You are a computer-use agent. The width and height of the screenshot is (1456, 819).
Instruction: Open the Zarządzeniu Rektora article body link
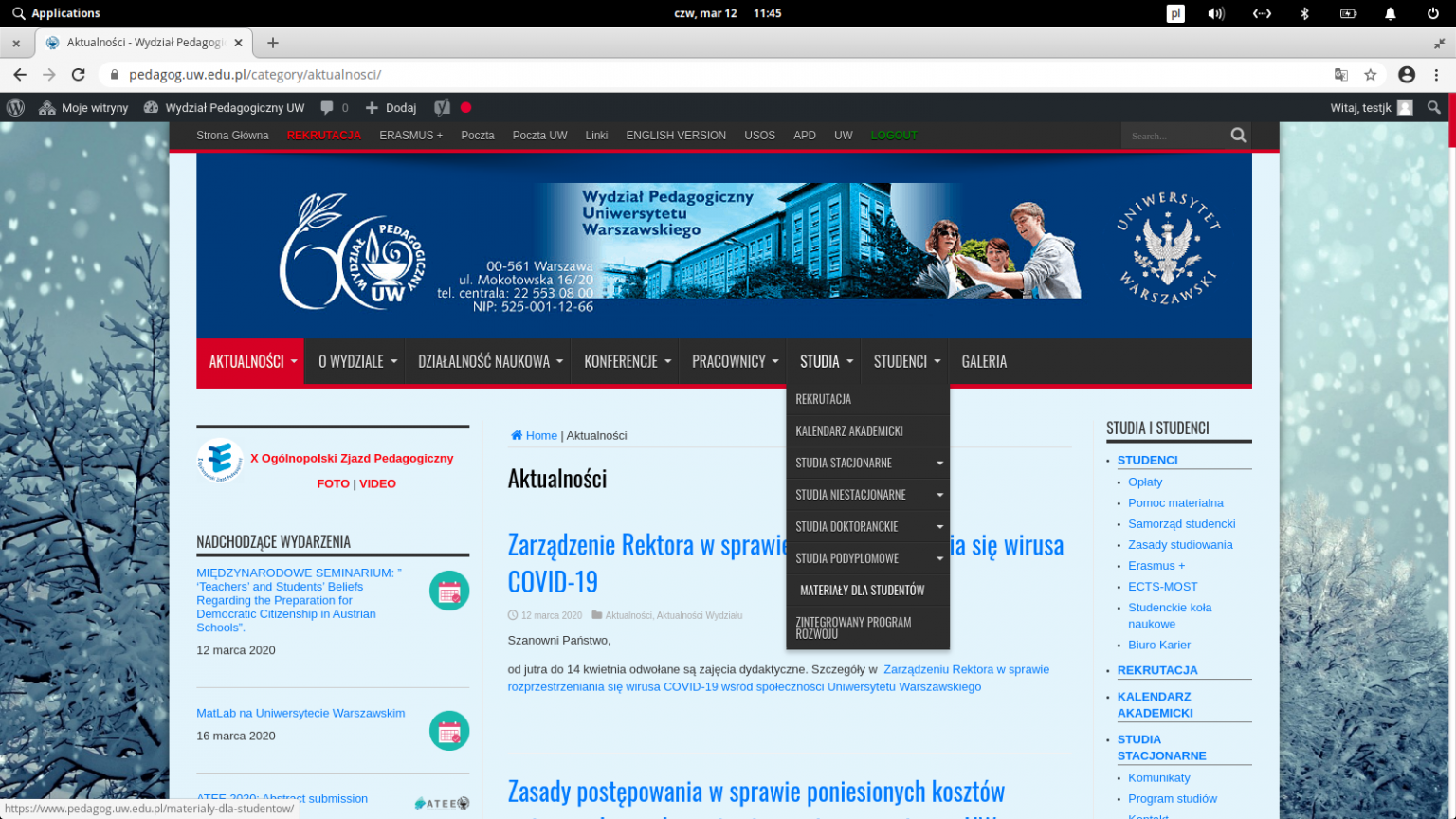778,679
